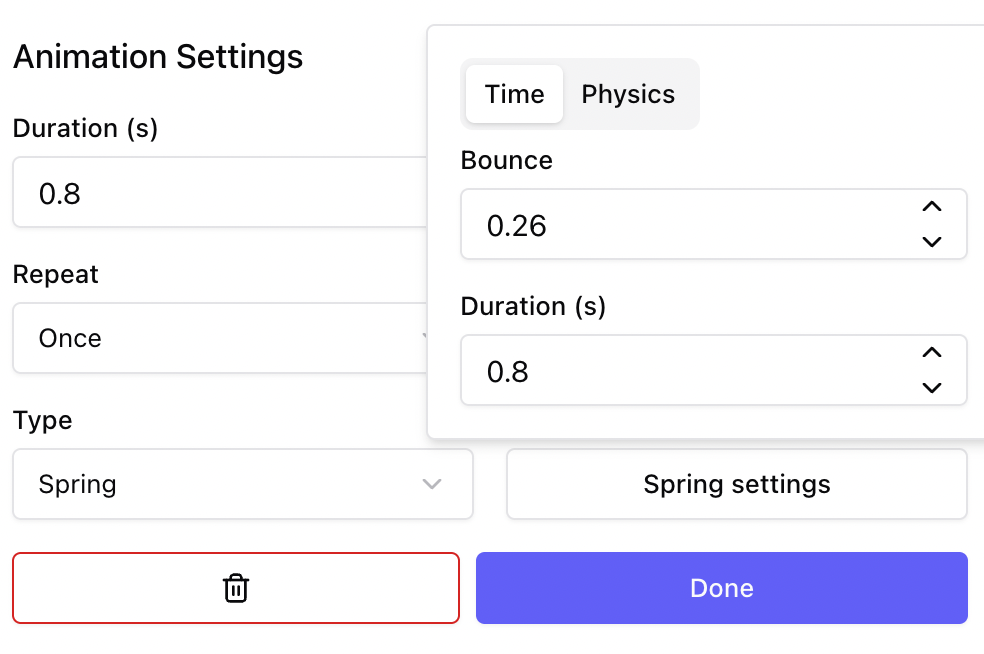Screen dimensions: 984x654
Task: Click the Duration field in spring popup
Action: click(680, 371)
